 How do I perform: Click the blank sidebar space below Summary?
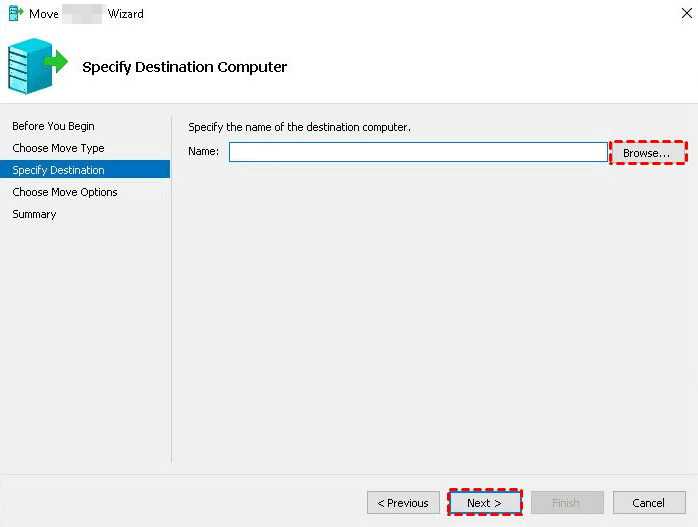[x=85, y=340]
